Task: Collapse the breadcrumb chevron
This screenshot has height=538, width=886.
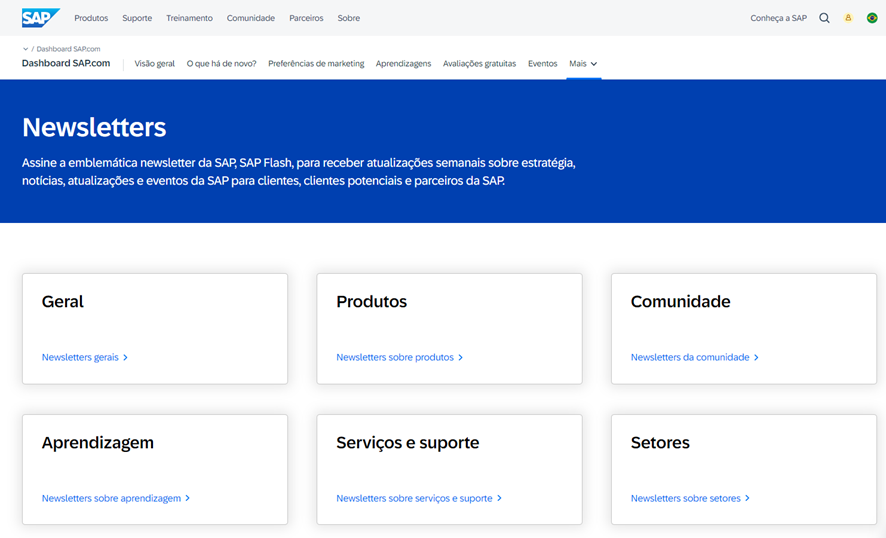Action: [25, 49]
